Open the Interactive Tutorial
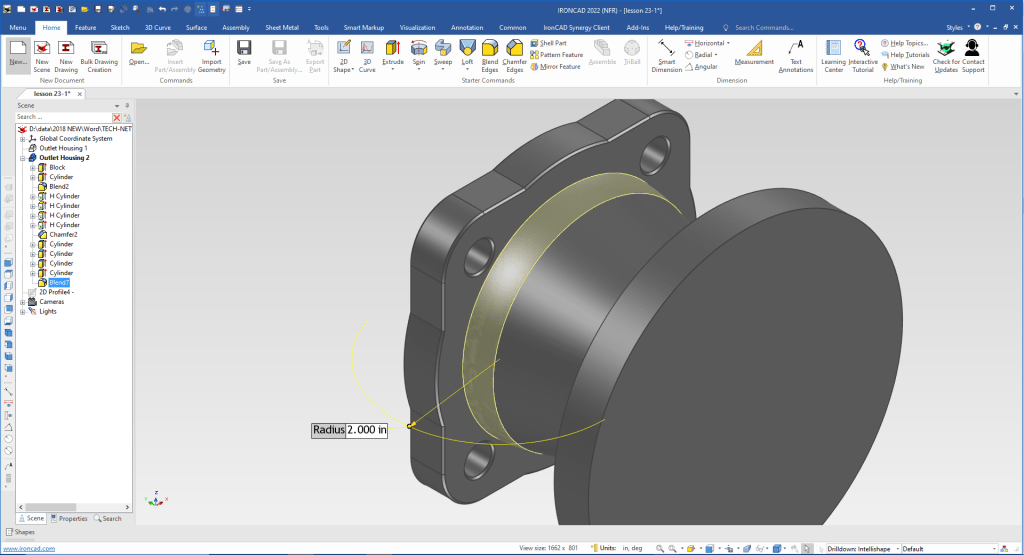Screen dimensions: 1024x555 coord(862,48)
